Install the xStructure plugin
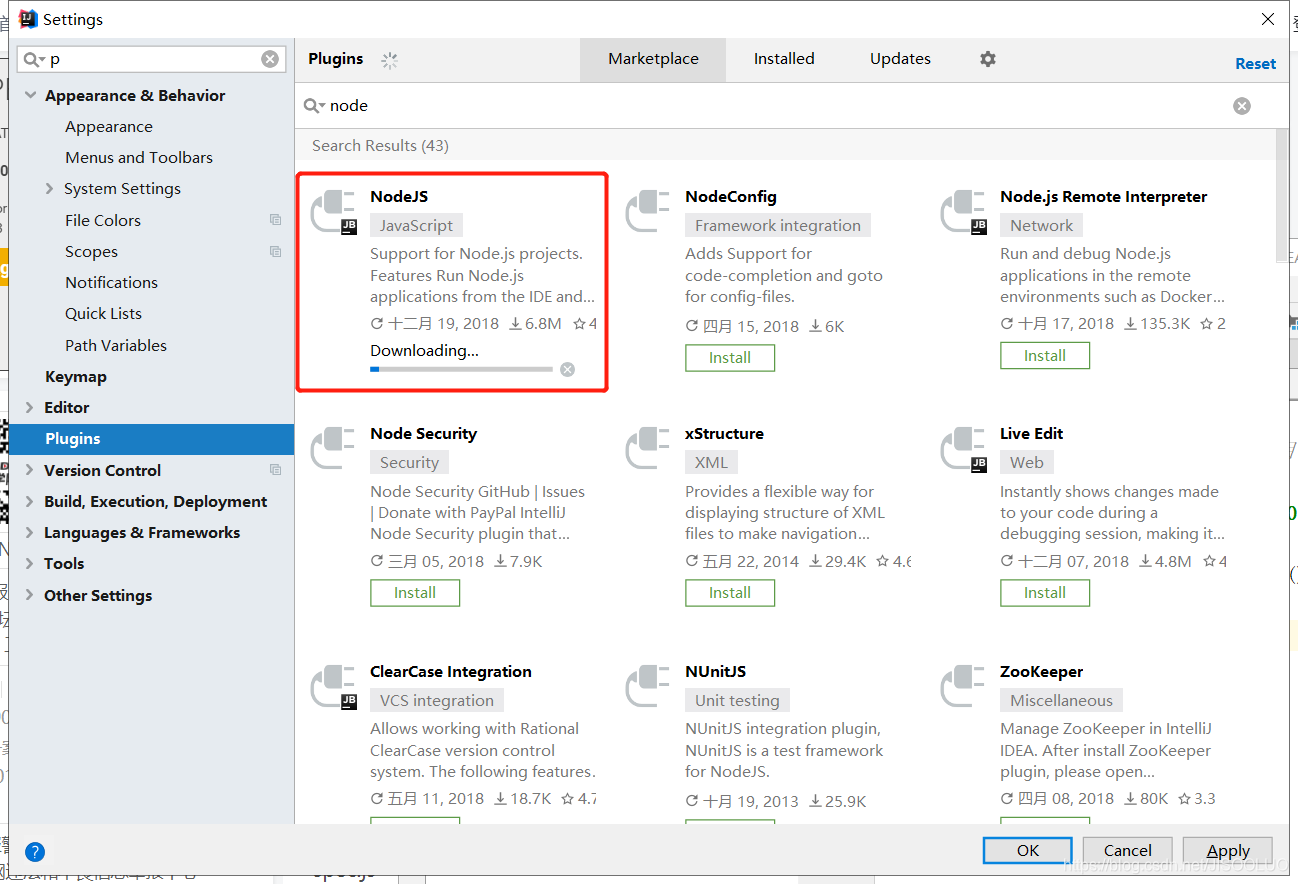Screen dimensions: 1298x884 pyautogui.click(x=730, y=593)
